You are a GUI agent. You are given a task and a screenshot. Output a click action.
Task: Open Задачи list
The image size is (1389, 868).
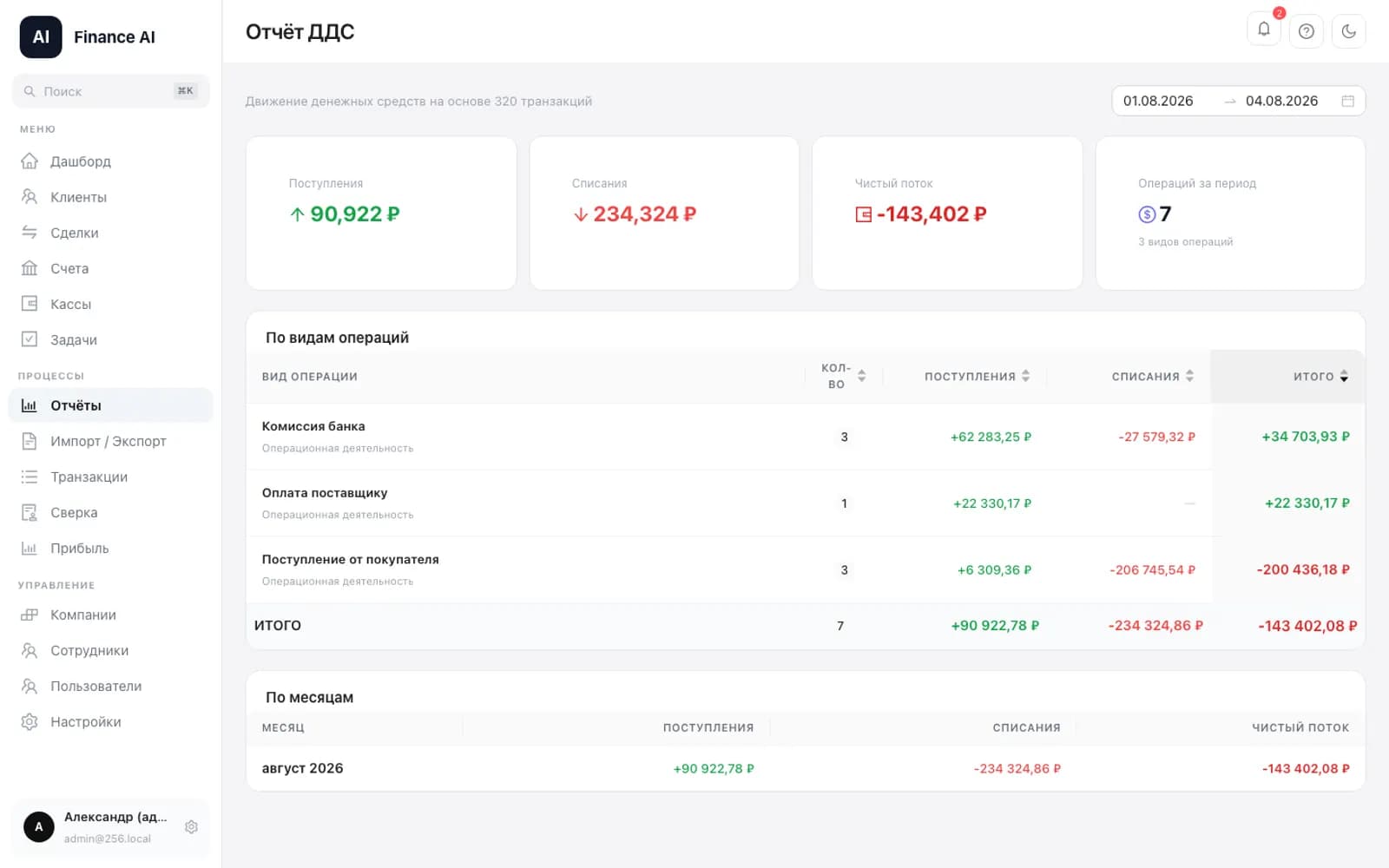click(x=111, y=339)
